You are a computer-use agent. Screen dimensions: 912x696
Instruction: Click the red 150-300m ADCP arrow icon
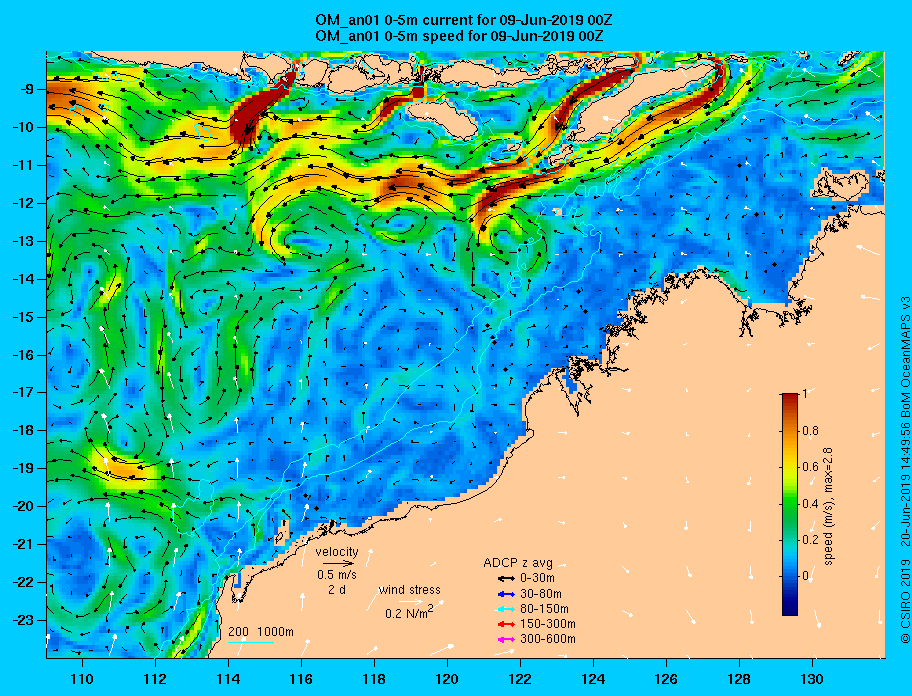tap(506, 624)
